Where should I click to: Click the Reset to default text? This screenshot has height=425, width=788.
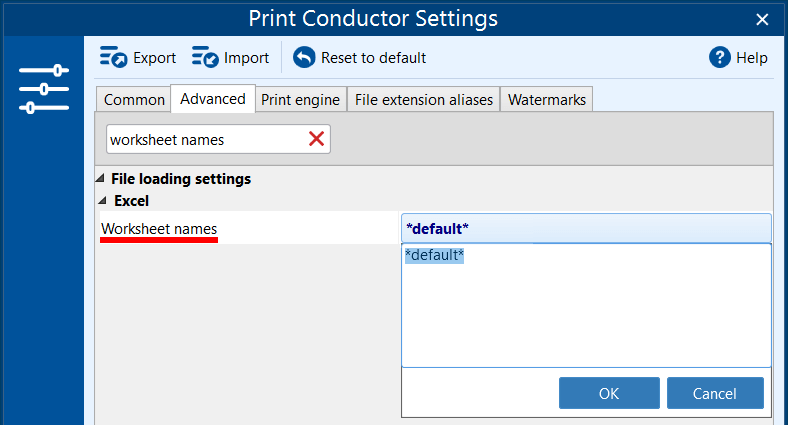tap(373, 58)
